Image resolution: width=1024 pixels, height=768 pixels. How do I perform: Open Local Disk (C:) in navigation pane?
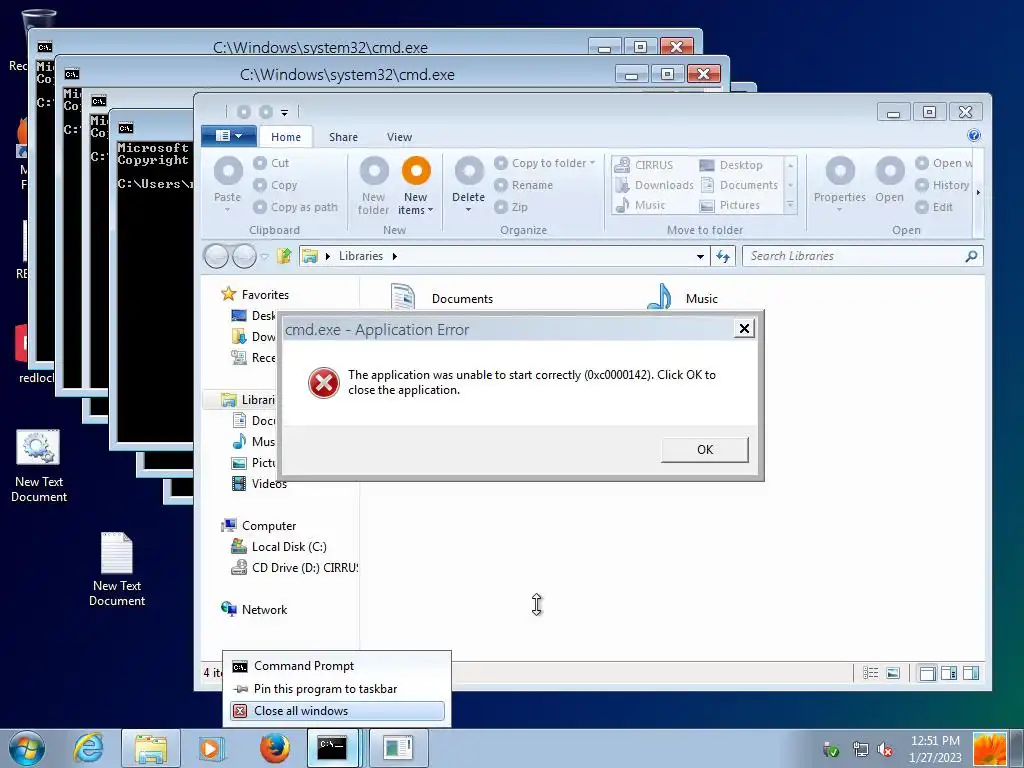[279, 547]
